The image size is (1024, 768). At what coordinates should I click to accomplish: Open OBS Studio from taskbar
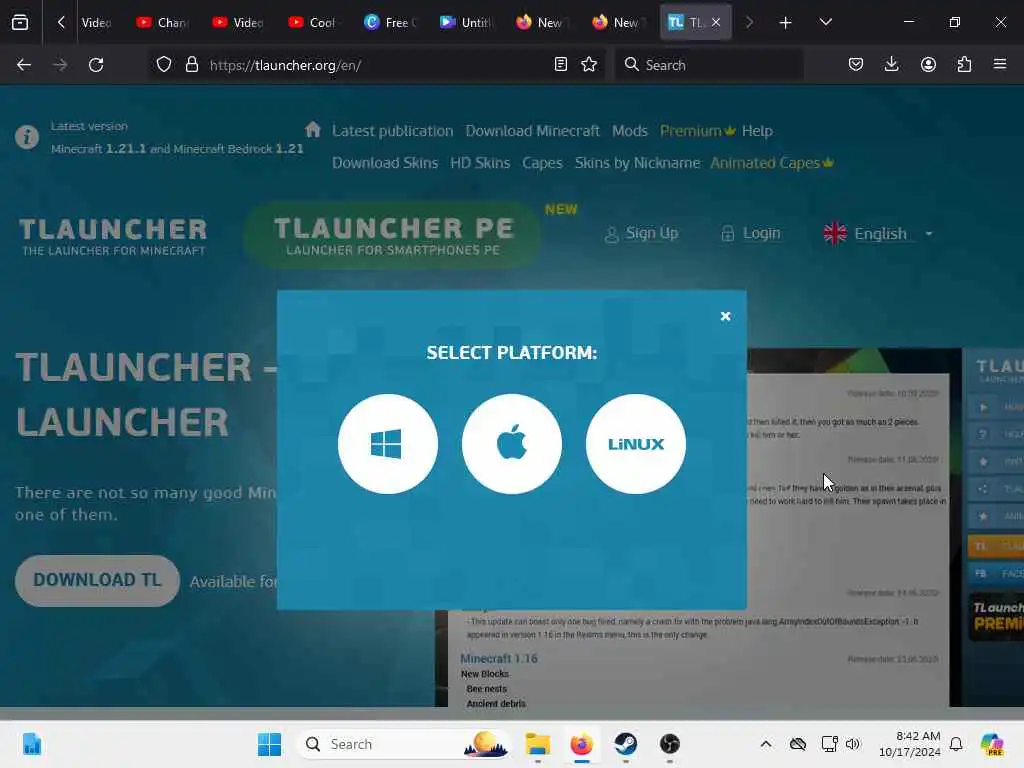coord(669,744)
